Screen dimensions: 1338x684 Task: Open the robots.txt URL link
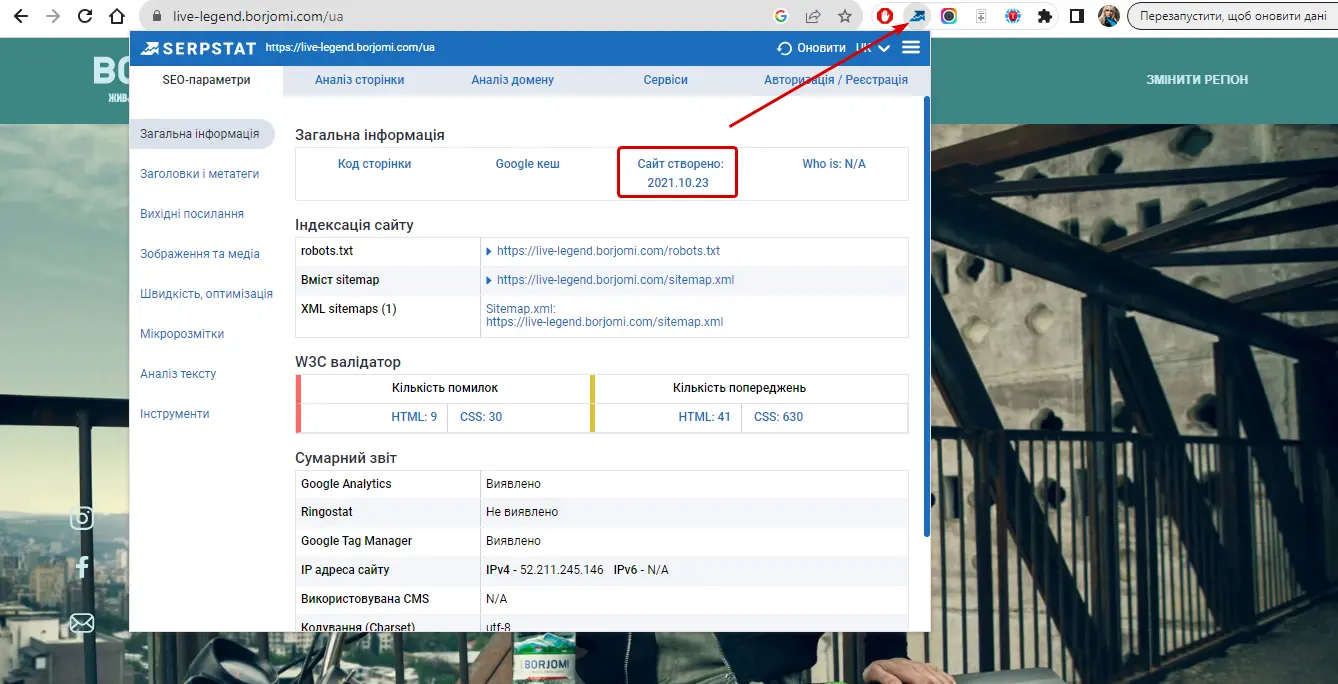[x=608, y=251]
